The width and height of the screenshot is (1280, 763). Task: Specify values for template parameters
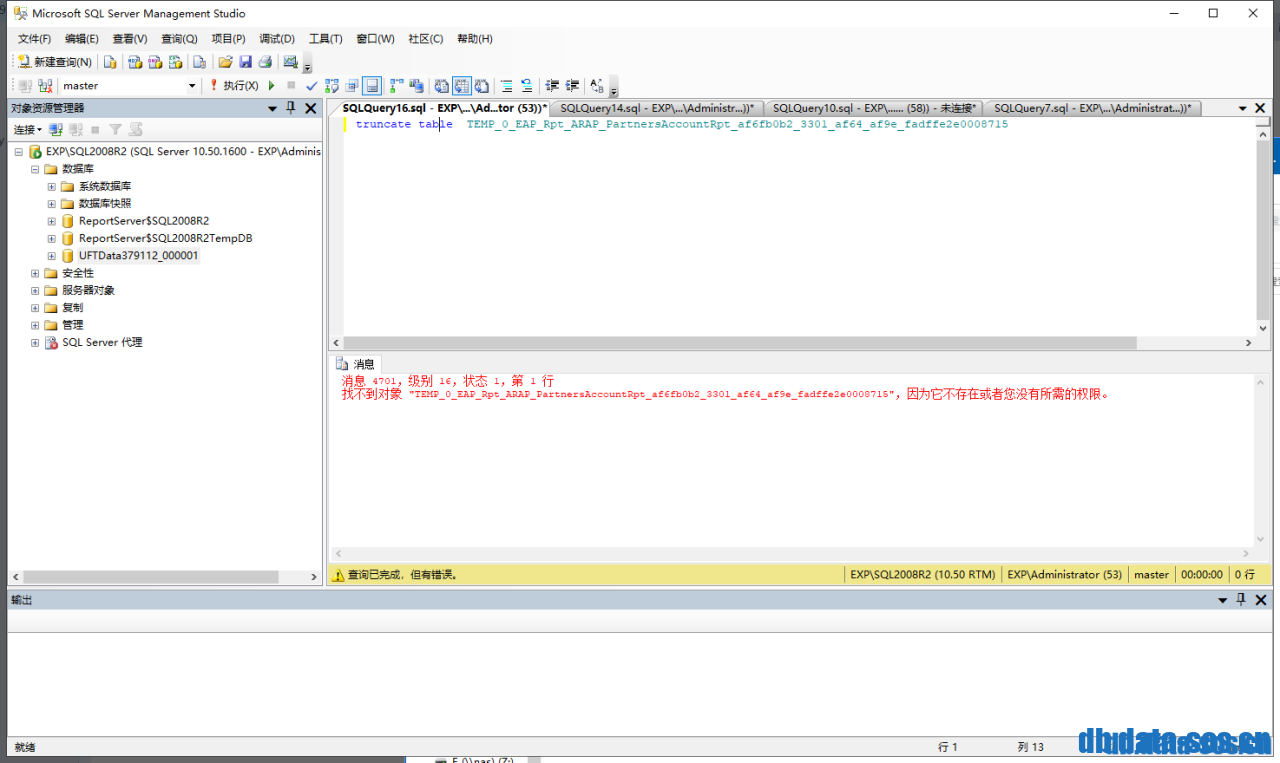click(596, 86)
